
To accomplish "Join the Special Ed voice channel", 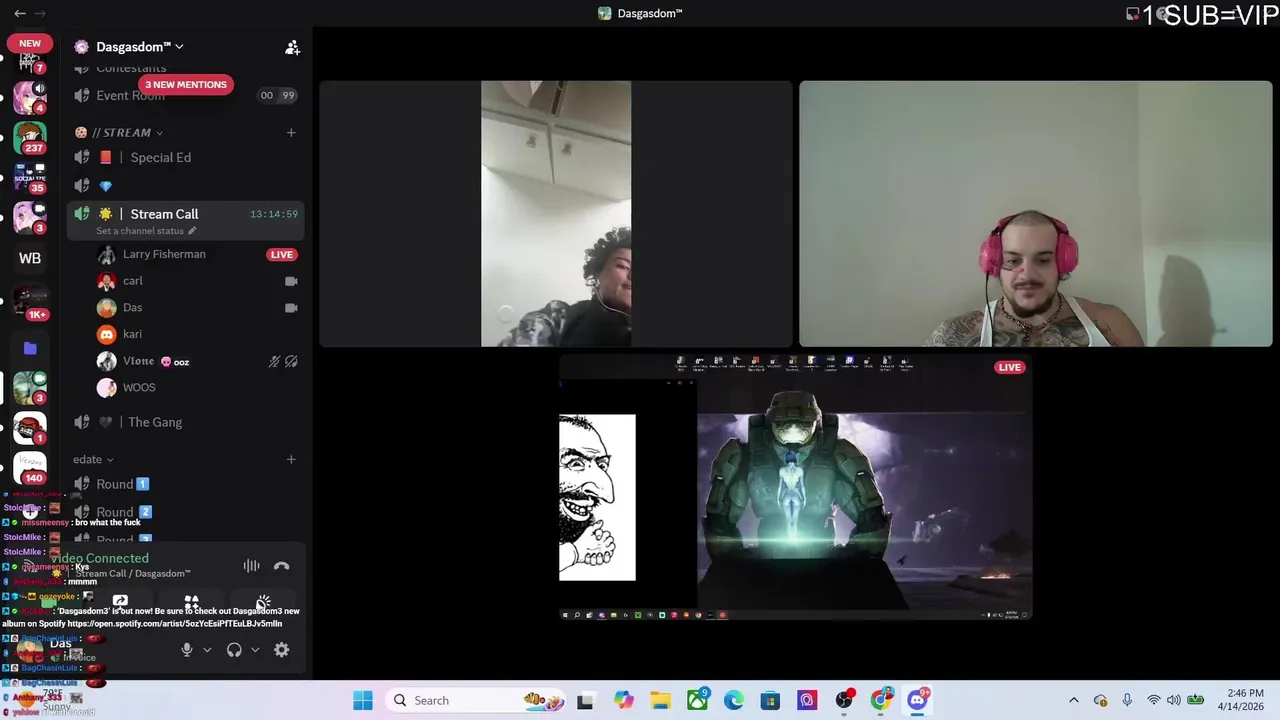I will 185,157.
